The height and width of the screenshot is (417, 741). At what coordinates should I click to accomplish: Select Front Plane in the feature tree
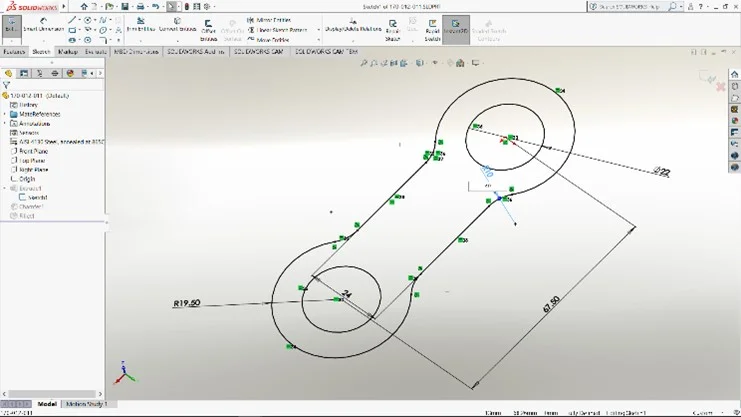[x=34, y=150]
